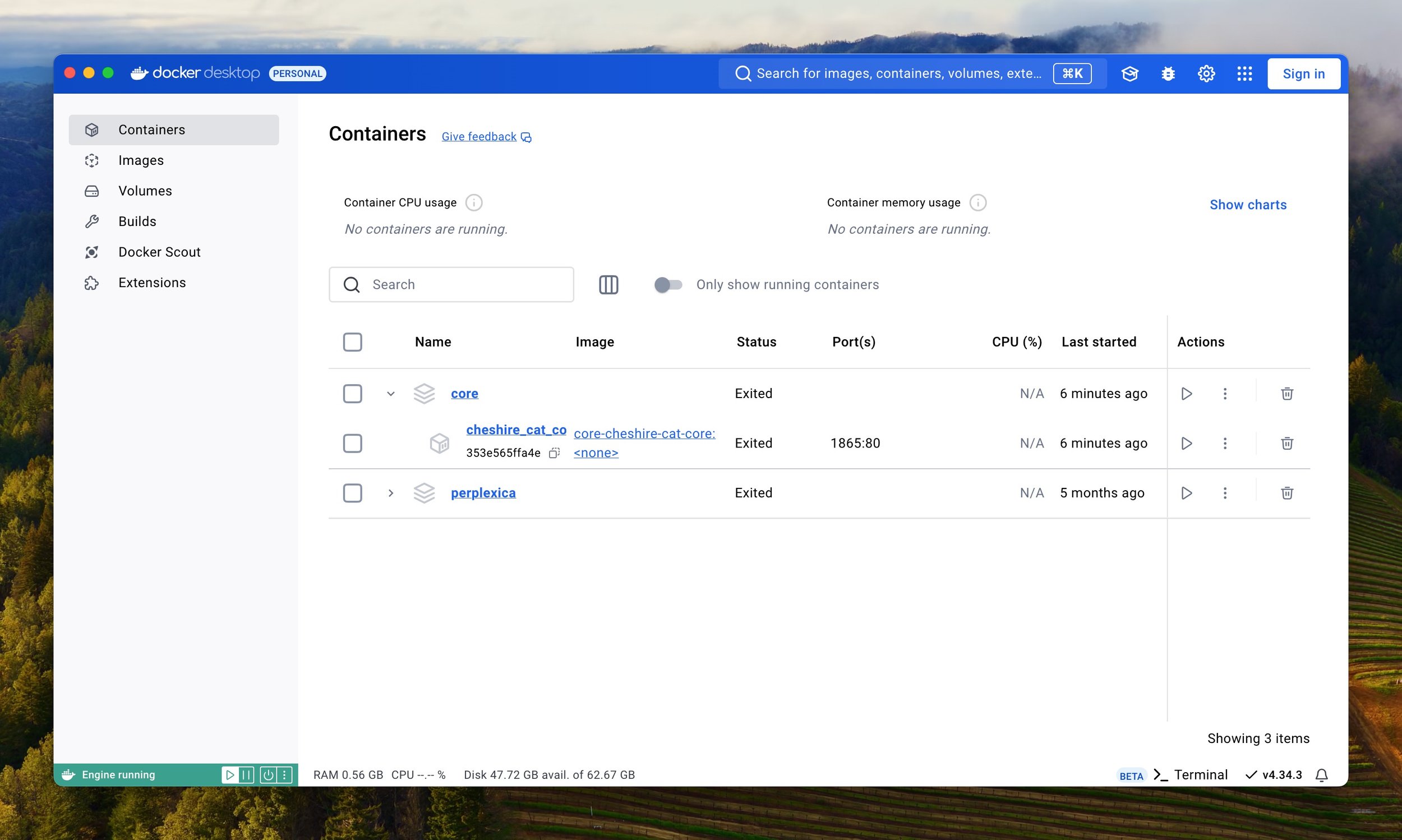Screen dimensions: 1402x840
Task: Open the Learning Center graduation cap icon
Action: pos(1130,73)
